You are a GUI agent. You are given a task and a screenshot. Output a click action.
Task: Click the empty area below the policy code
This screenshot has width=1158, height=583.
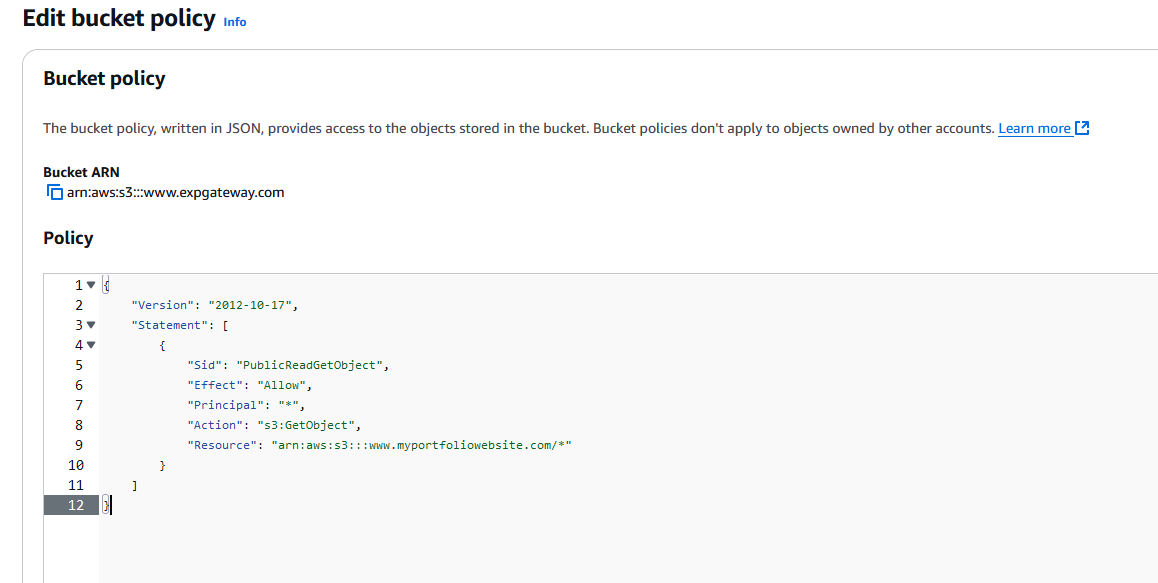tap(628, 548)
